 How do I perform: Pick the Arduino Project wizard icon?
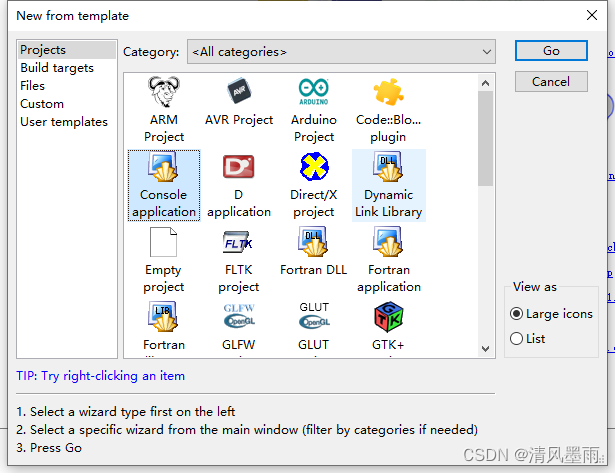pyautogui.click(x=314, y=92)
